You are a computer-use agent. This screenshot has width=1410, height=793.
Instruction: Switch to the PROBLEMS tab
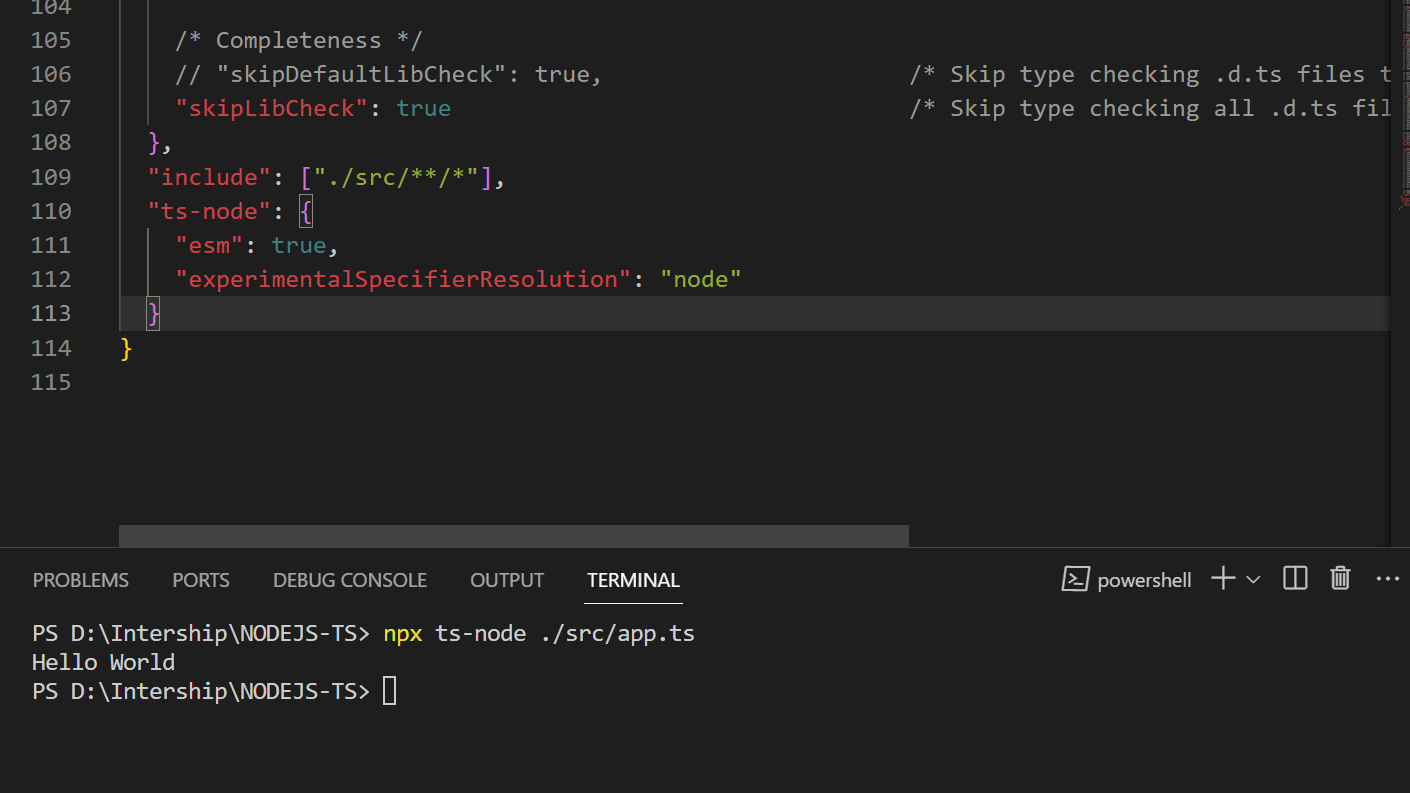click(81, 580)
